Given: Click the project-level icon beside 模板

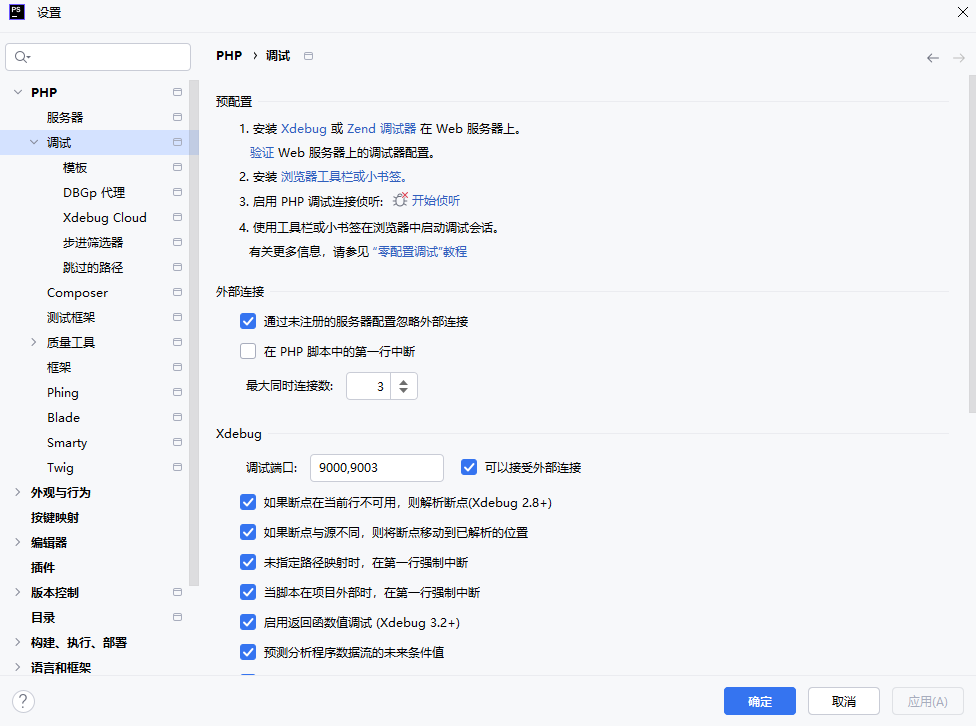Looking at the screenshot, I should click(177, 167).
